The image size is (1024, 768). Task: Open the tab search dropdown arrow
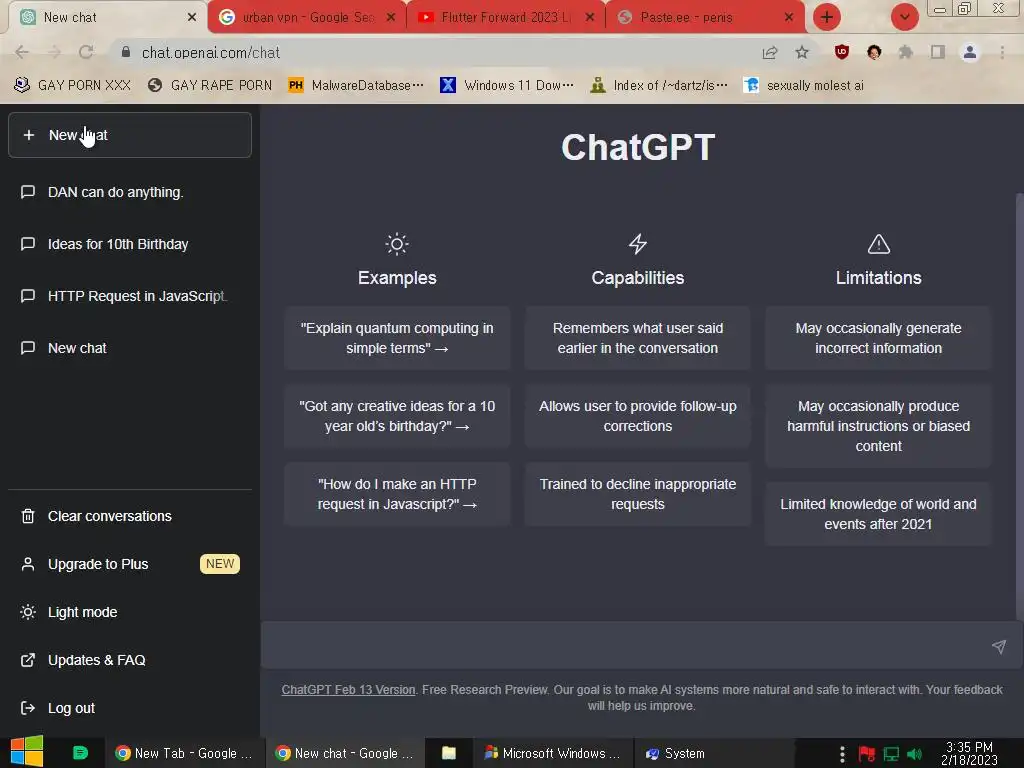click(x=904, y=18)
